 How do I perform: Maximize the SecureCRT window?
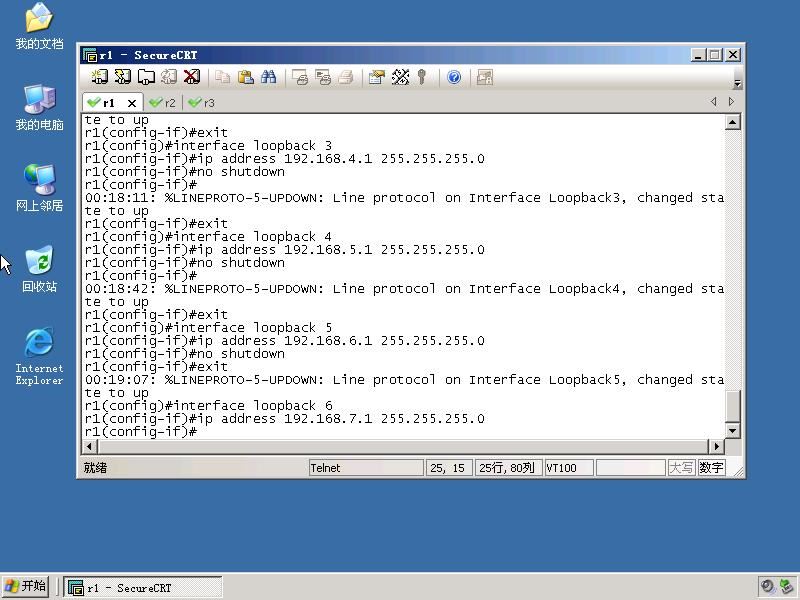coord(715,55)
